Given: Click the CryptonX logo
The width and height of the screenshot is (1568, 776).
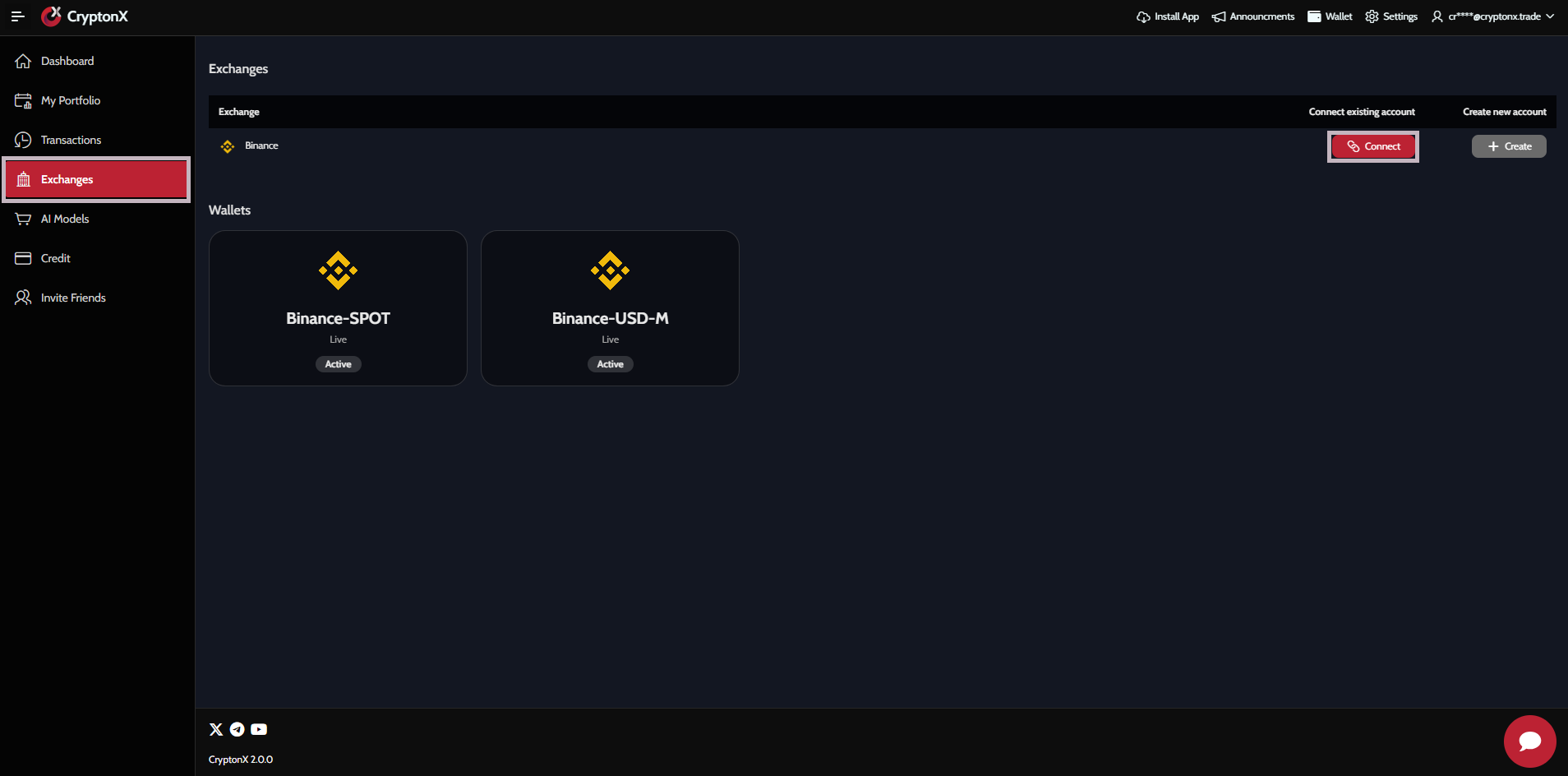Looking at the screenshot, I should point(85,16).
